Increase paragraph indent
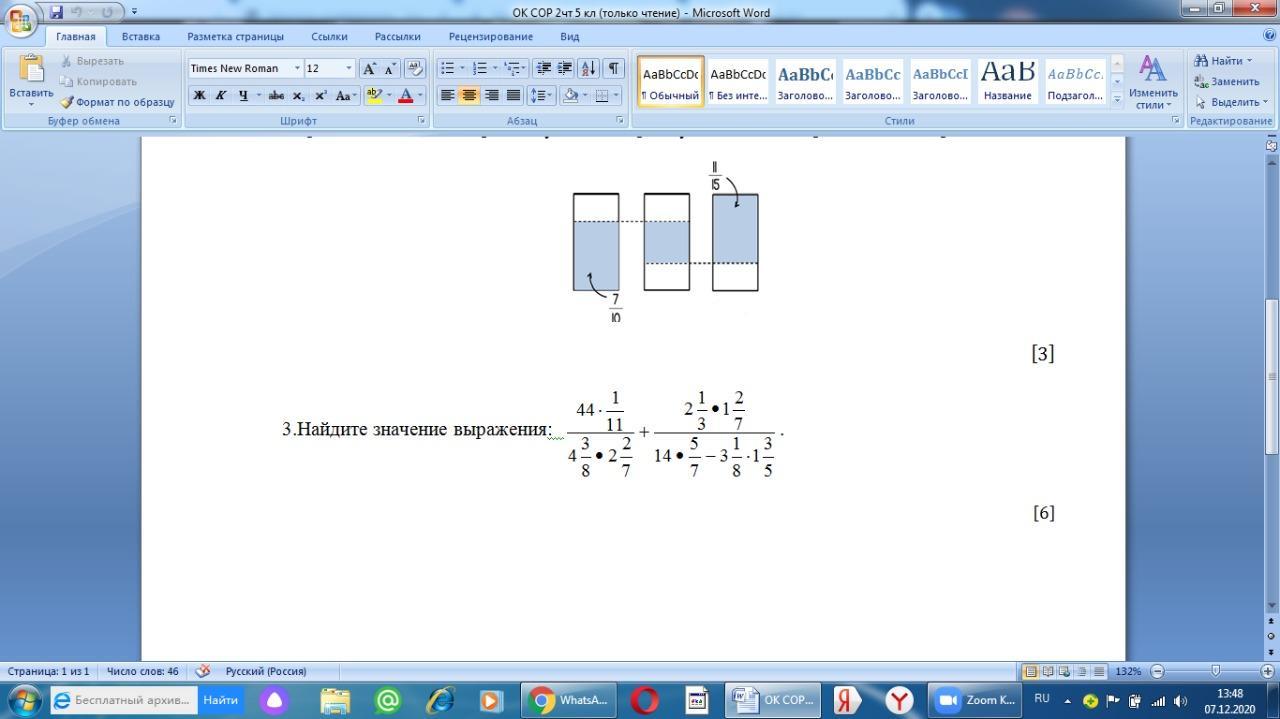This screenshot has height=719, width=1280. point(565,68)
